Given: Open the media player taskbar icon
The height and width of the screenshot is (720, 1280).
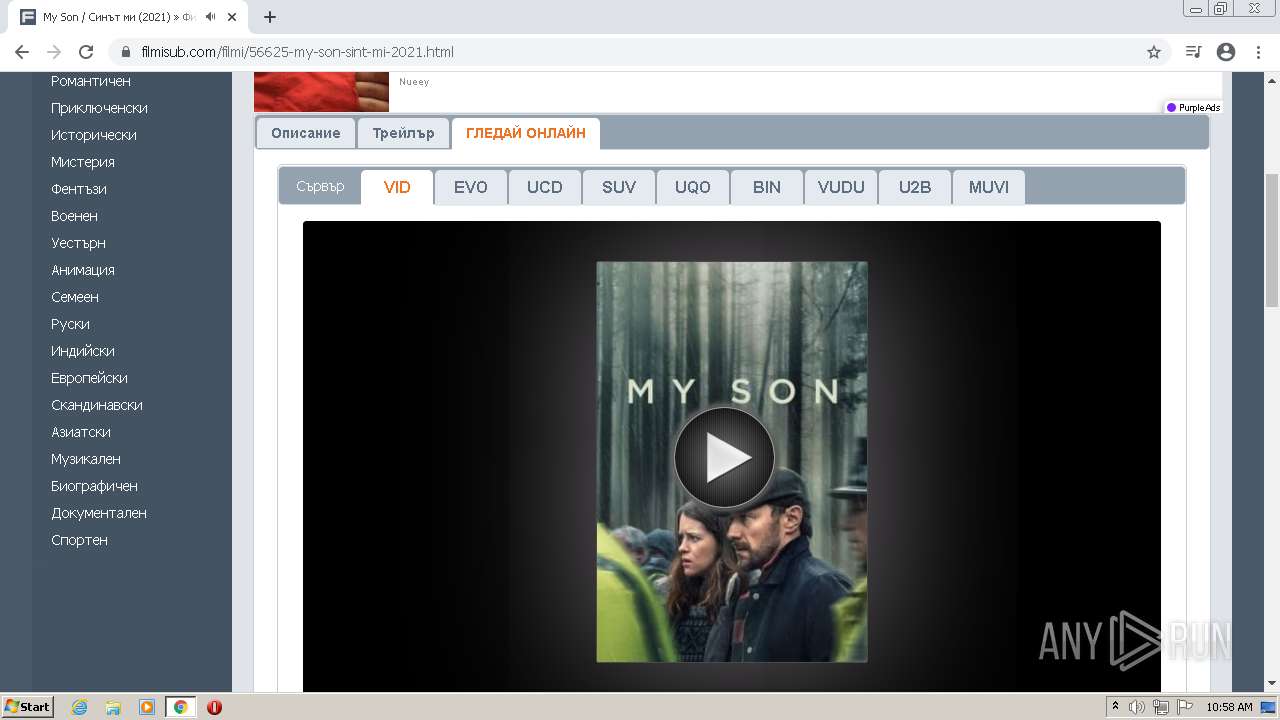Looking at the screenshot, I should (x=147, y=707).
